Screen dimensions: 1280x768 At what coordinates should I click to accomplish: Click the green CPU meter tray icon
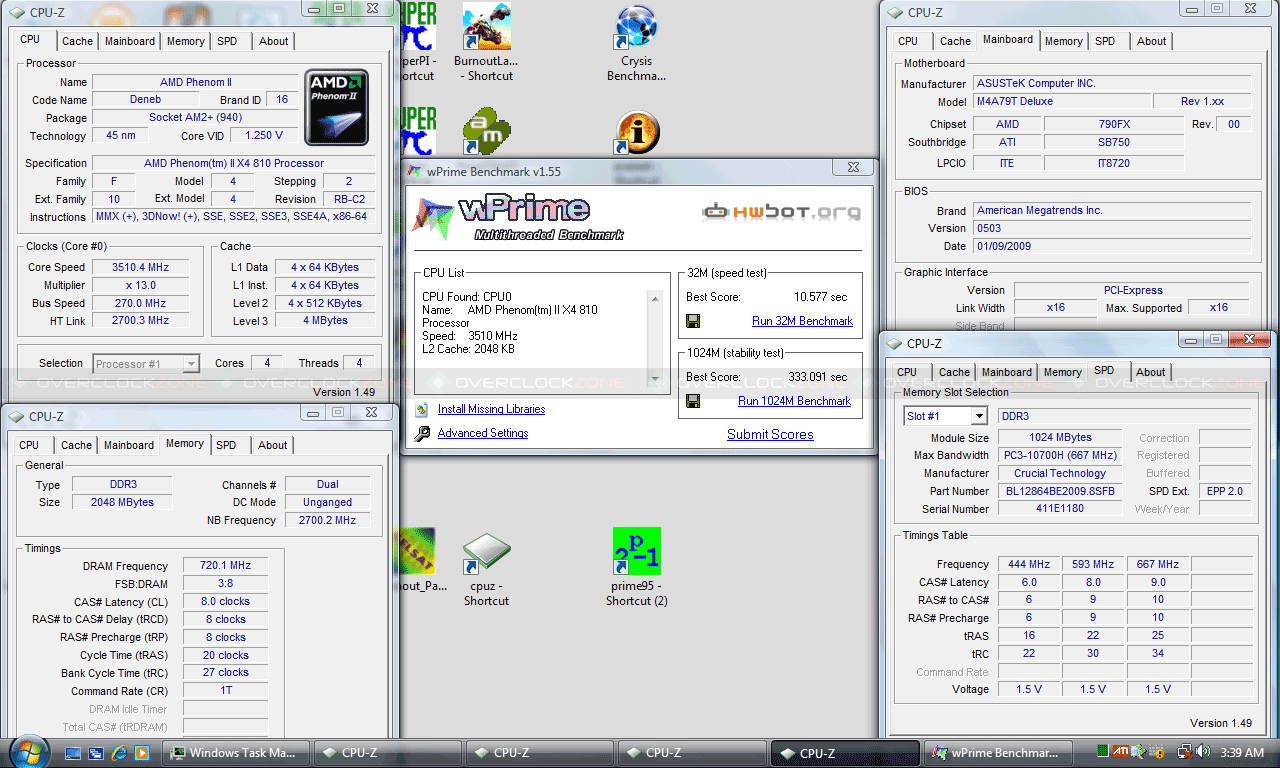click(x=1103, y=752)
